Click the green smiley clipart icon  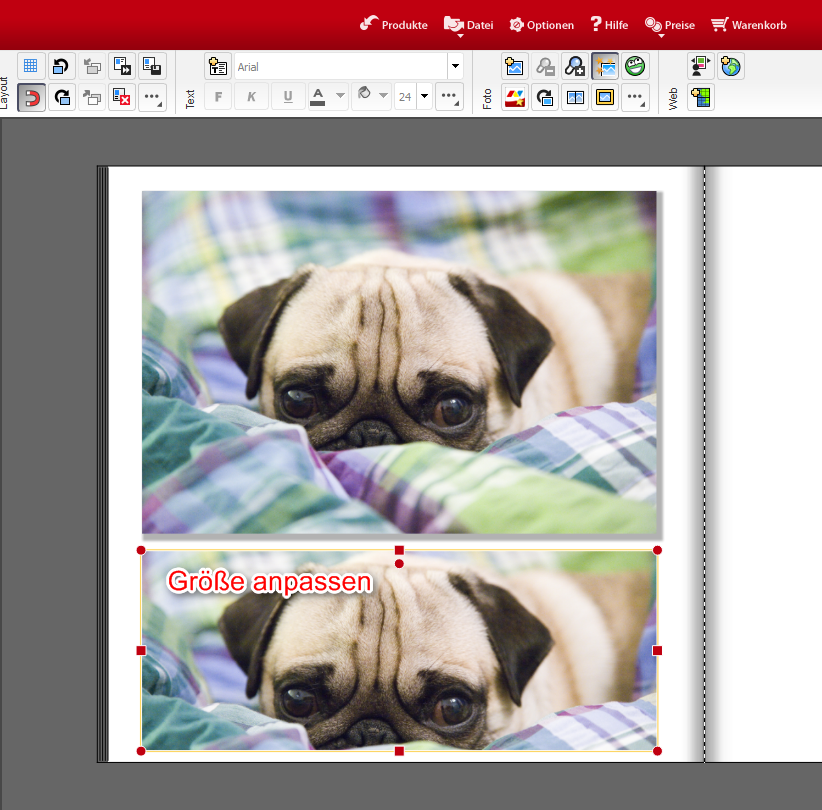point(635,66)
